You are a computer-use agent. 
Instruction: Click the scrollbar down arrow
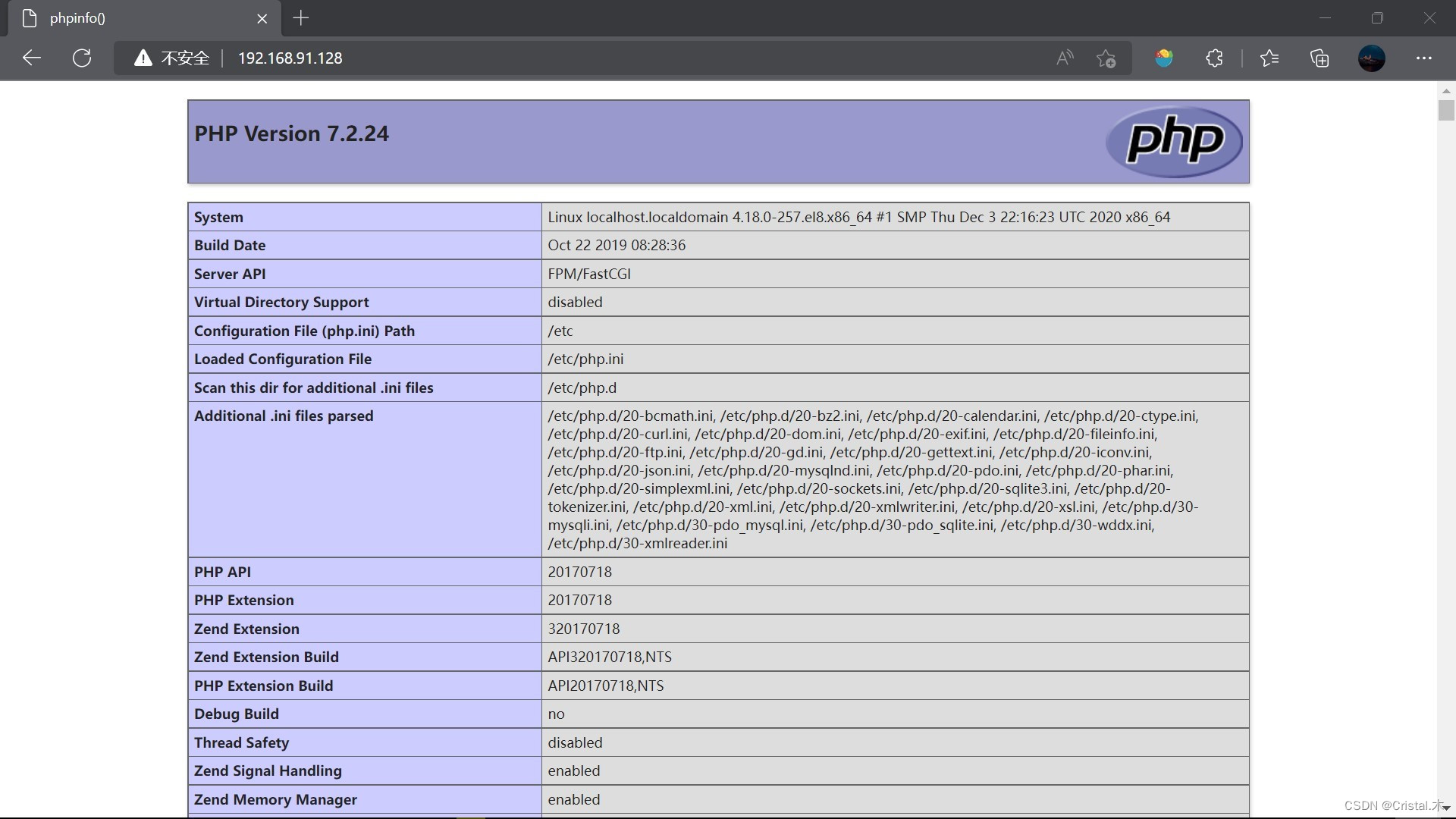[1446, 808]
